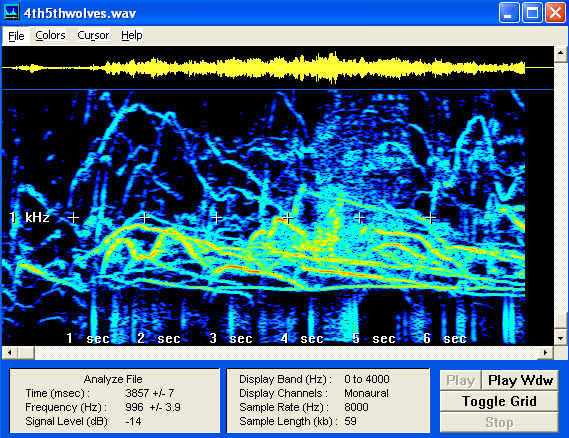The width and height of the screenshot is (569, 438).
Task: Click the horizontal scrollbar right arrow
Action: 545,352
